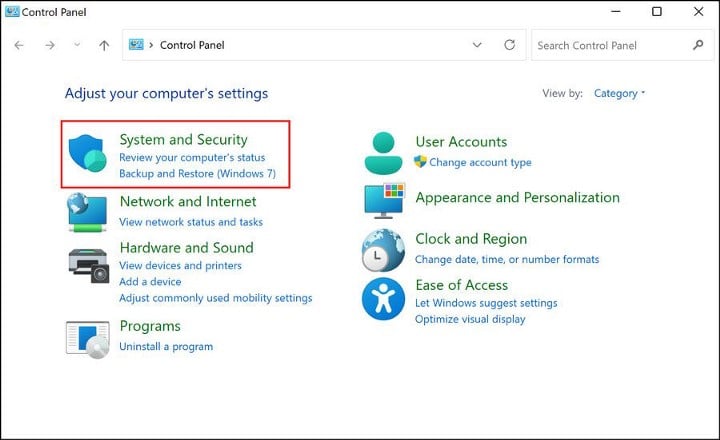This screenshot has width=720, height=440.
Task: Maximize the Control Panel window
Action: [657, 11]
